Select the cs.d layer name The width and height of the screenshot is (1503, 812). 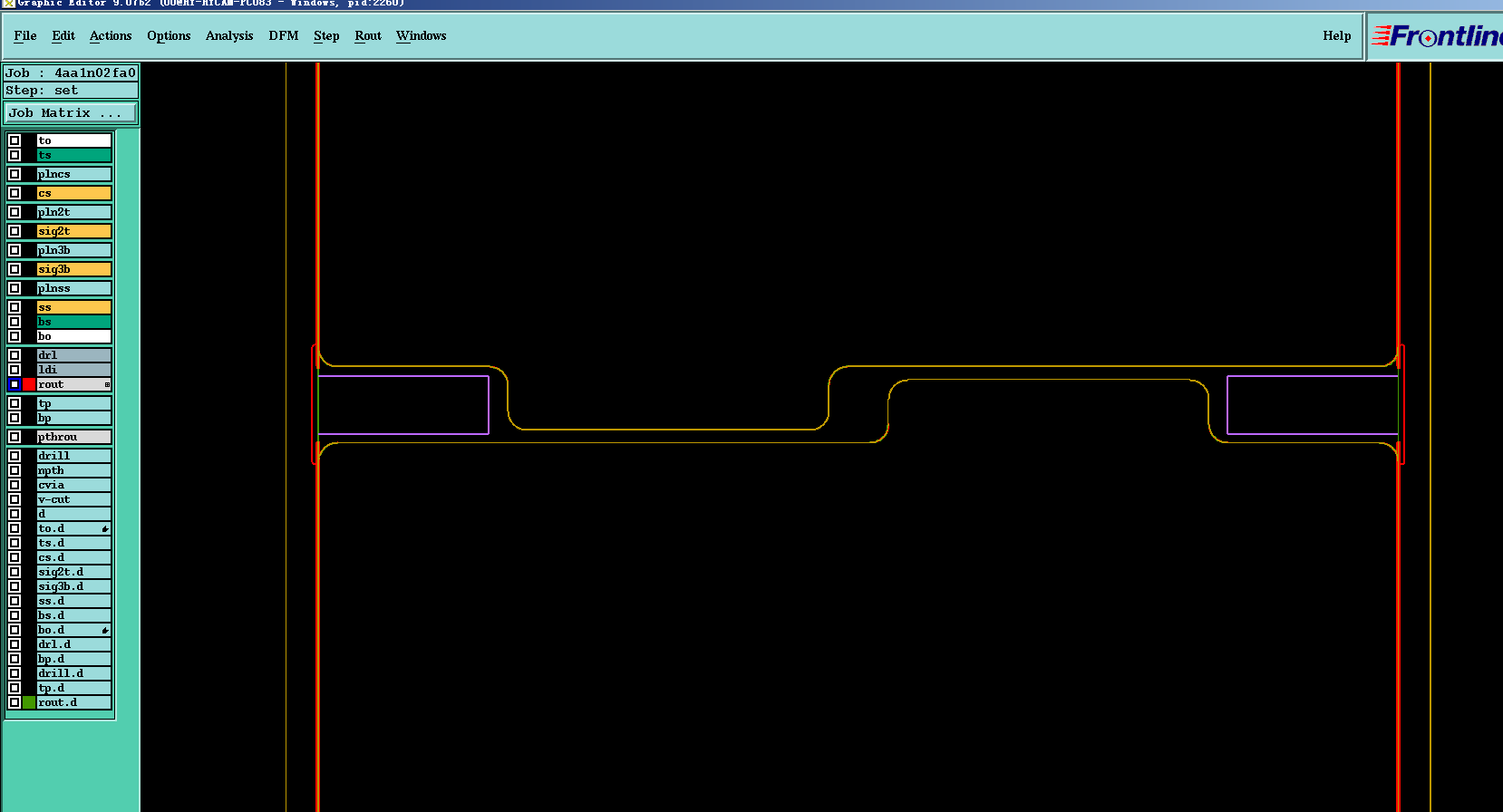(74, 557)
